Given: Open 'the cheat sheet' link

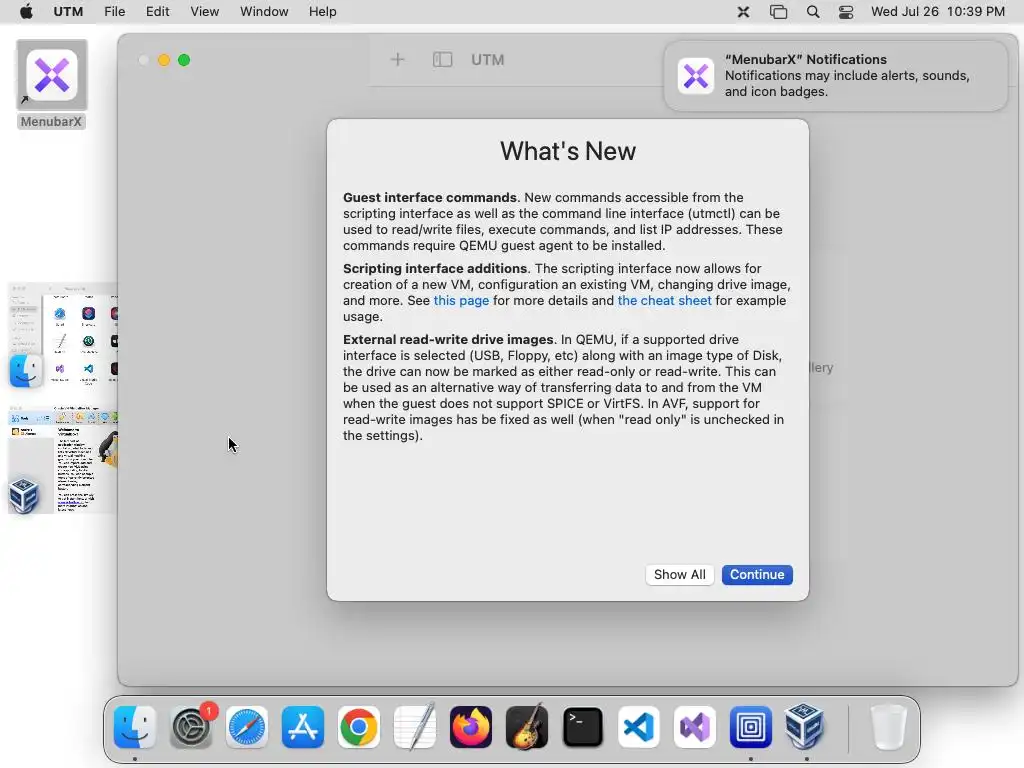Looking at the screenshot, I should [x=664, y=300].
